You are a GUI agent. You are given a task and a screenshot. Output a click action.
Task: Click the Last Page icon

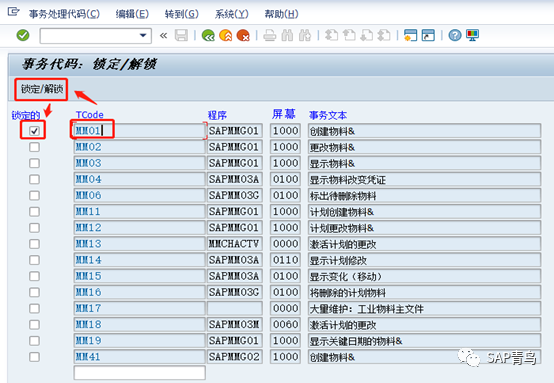point(384,35)
